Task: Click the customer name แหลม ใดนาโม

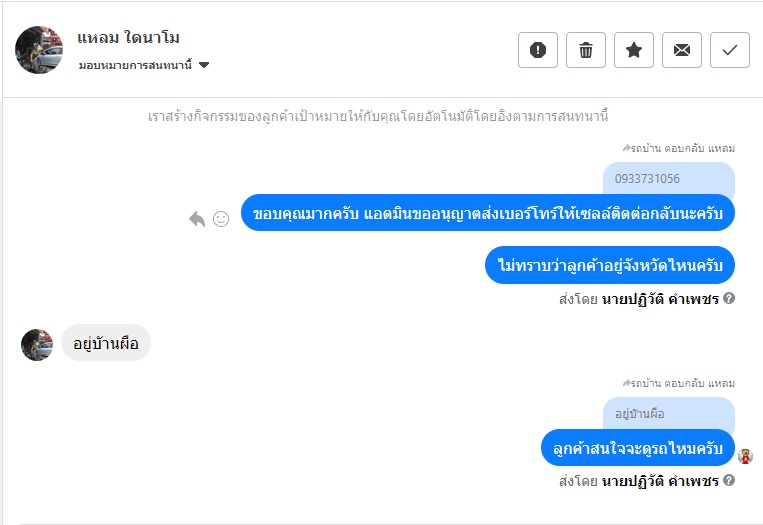Action: pos(128,38)
